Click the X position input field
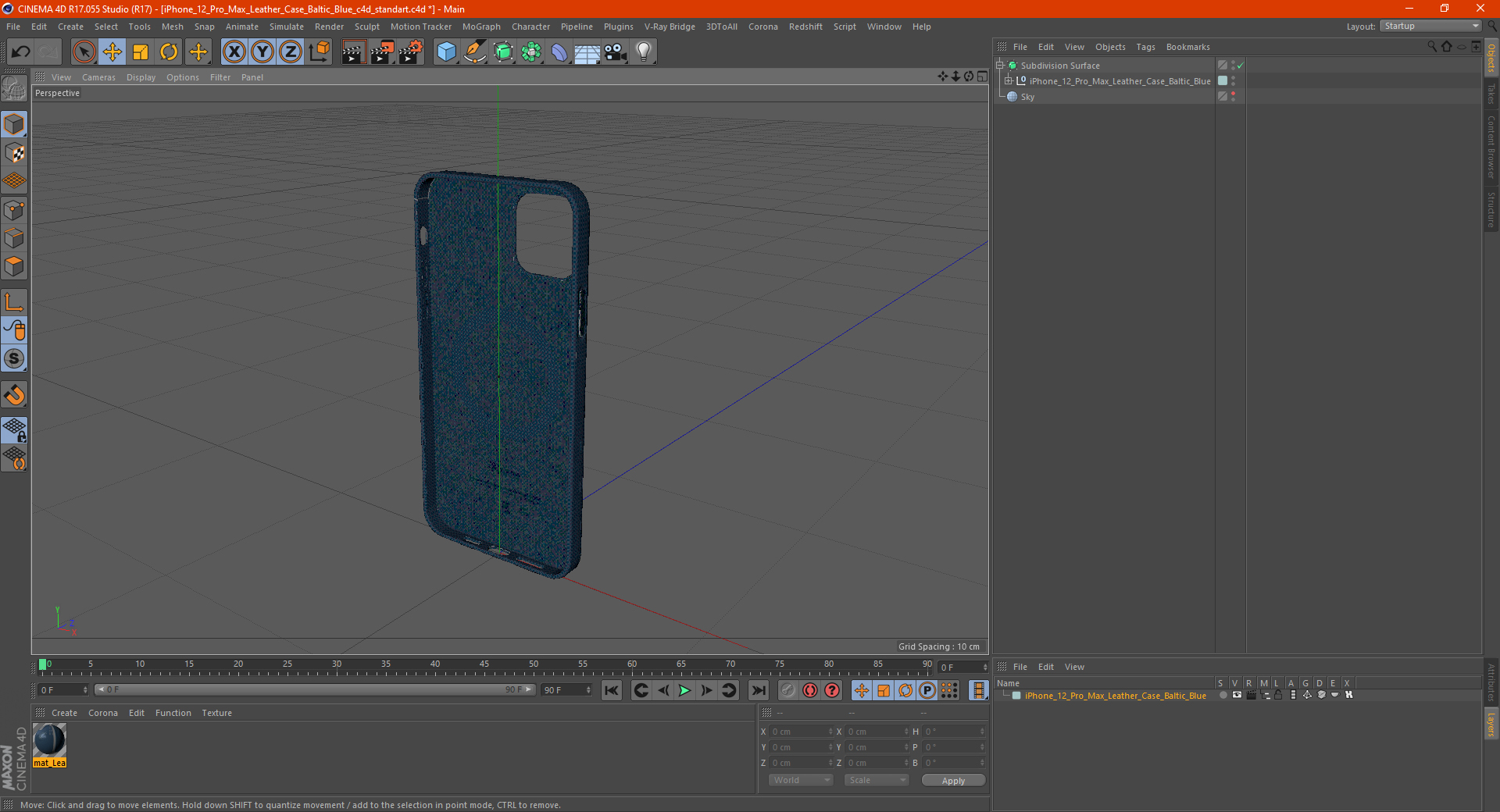Screen dimensions: 1500x812 click(x=802, y=732)
